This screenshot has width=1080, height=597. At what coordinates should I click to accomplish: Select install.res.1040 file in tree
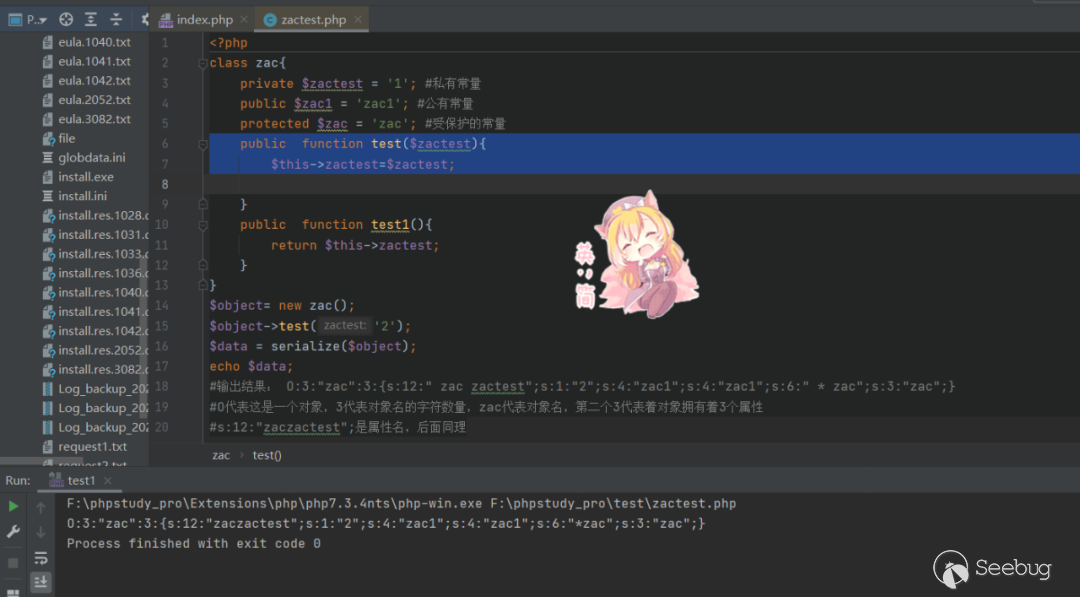[x=102, y=293]
